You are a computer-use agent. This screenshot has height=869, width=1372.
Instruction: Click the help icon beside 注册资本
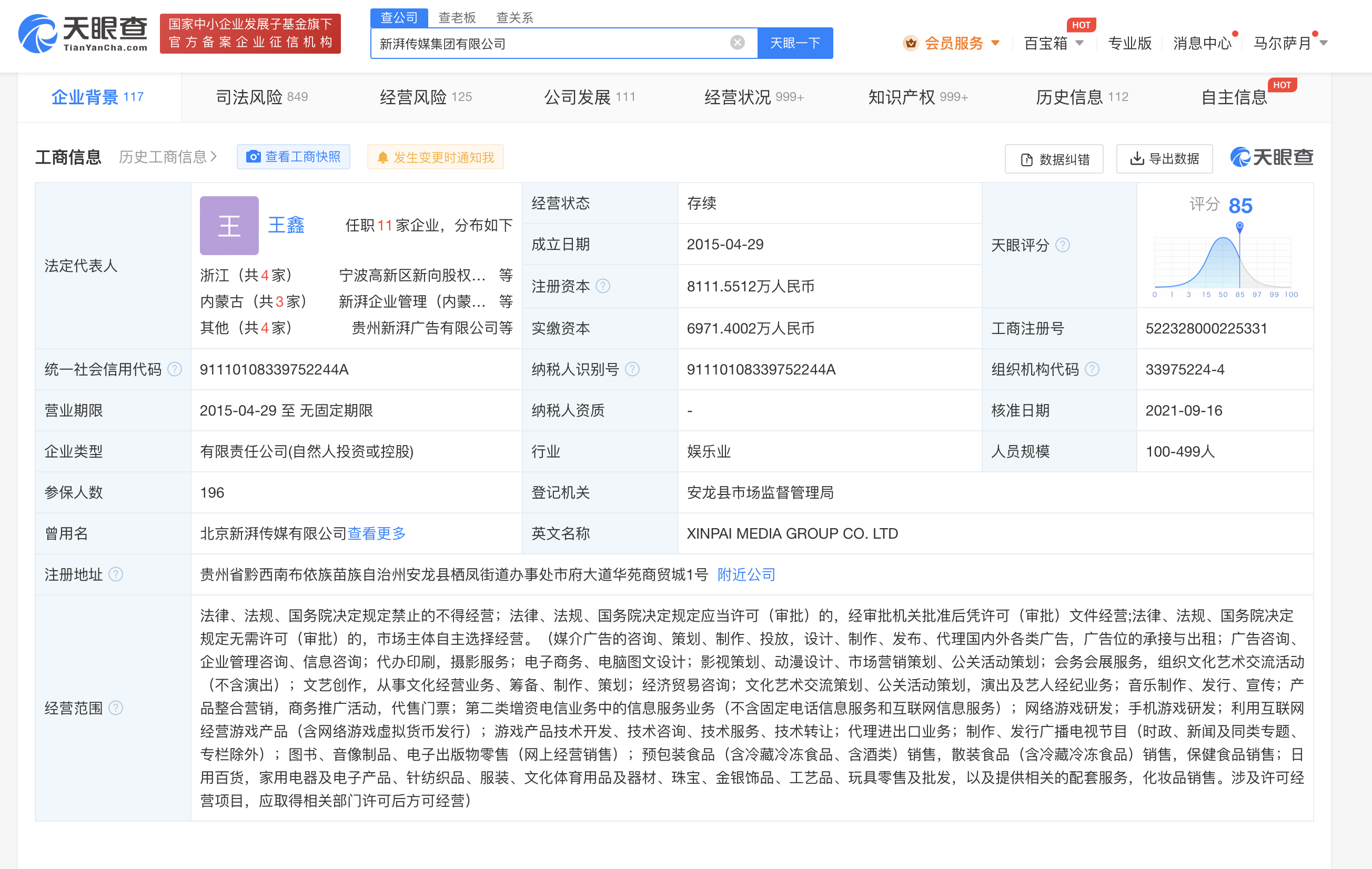click(603, 286)
